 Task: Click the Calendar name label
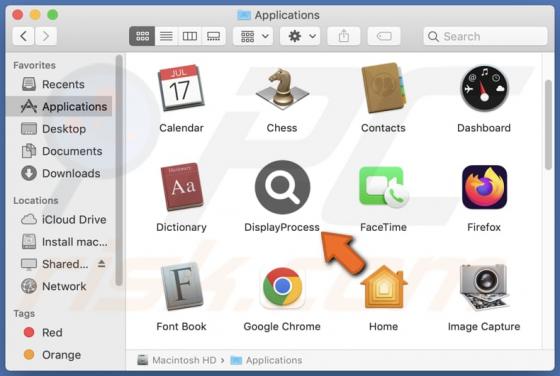coord(181,128)
